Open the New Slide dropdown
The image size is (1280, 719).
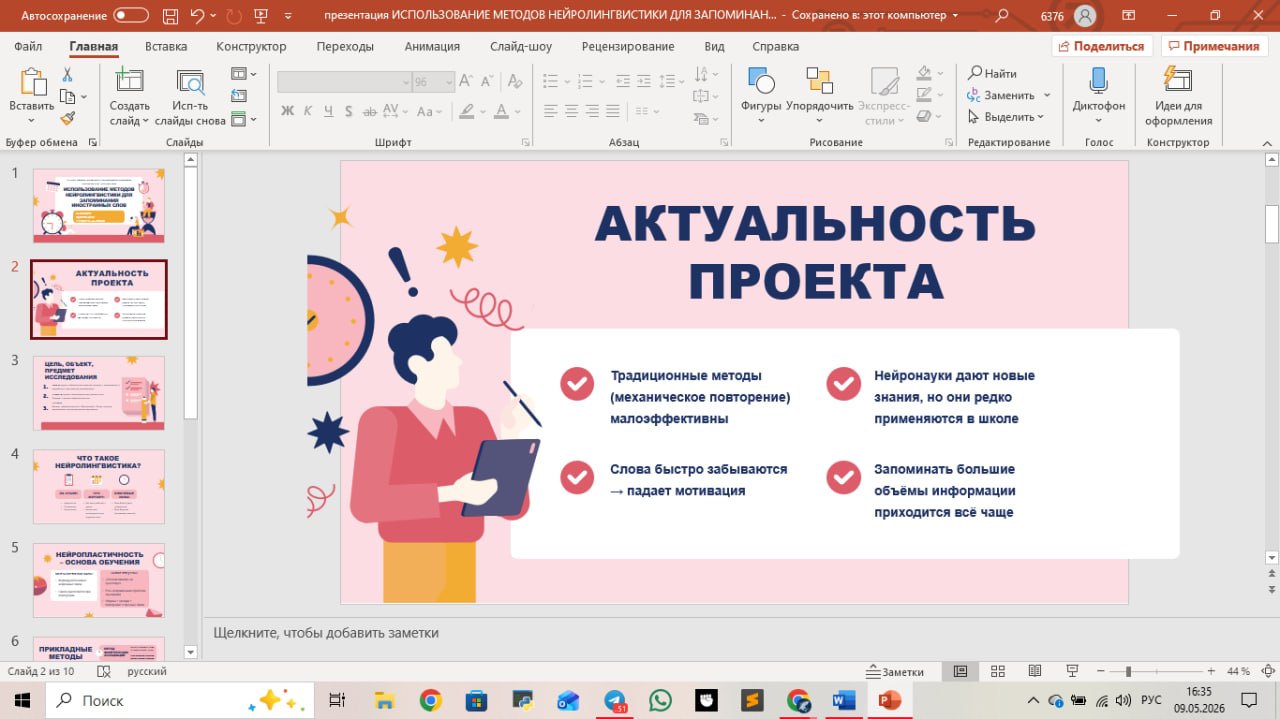pyautogui.click(x=130, y=113)
